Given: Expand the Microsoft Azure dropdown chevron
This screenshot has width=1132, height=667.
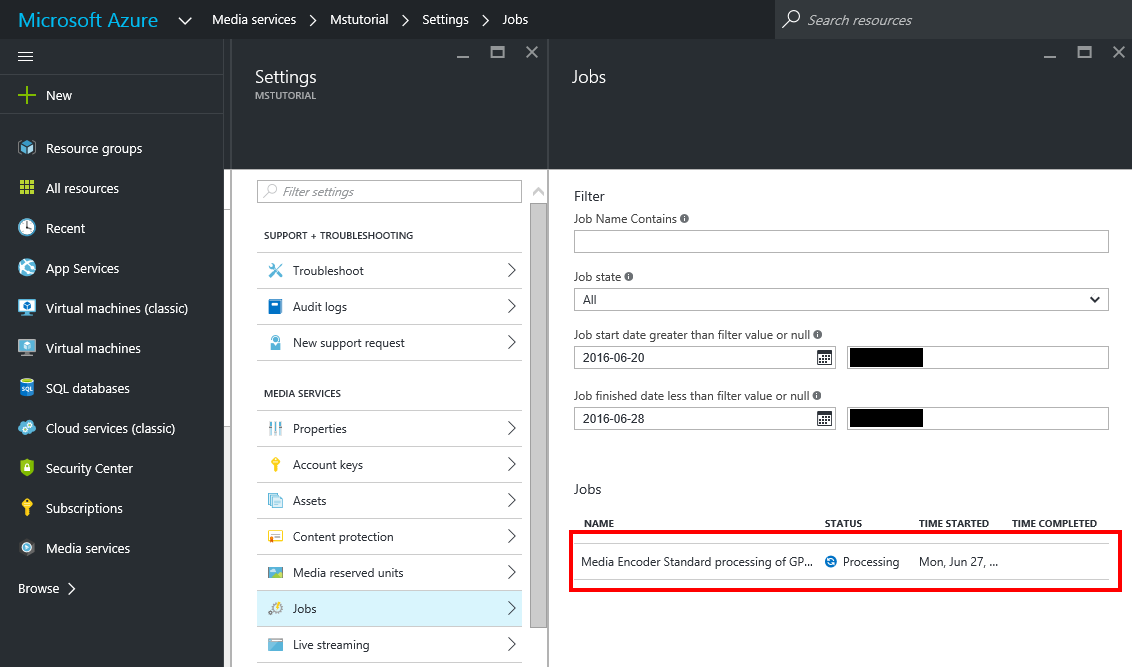Looking at the screenshot, I should click(x=185, y=20).
